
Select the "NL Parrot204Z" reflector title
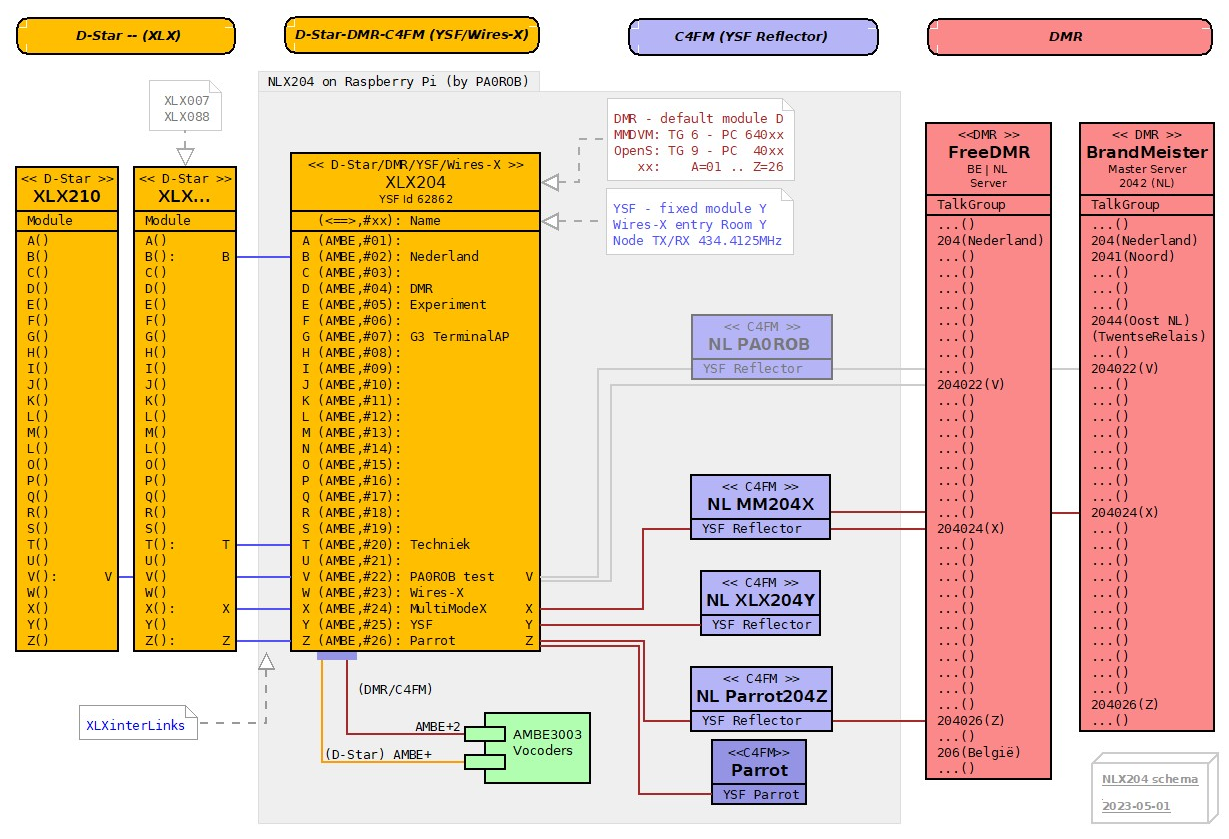761,697
